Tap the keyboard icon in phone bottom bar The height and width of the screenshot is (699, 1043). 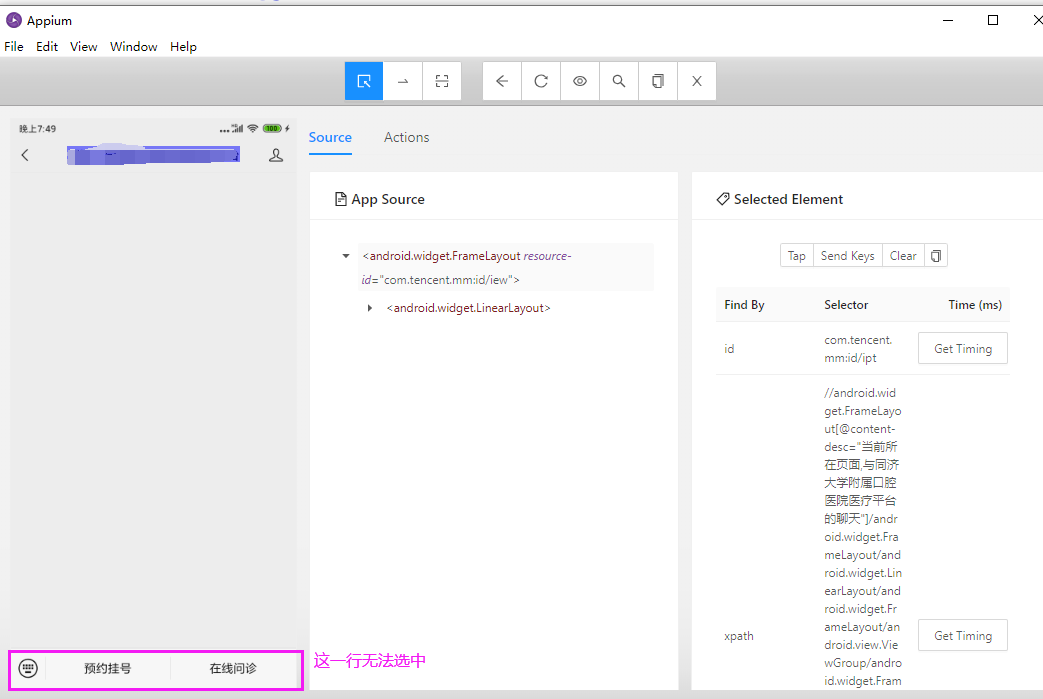tap(28, 668)
